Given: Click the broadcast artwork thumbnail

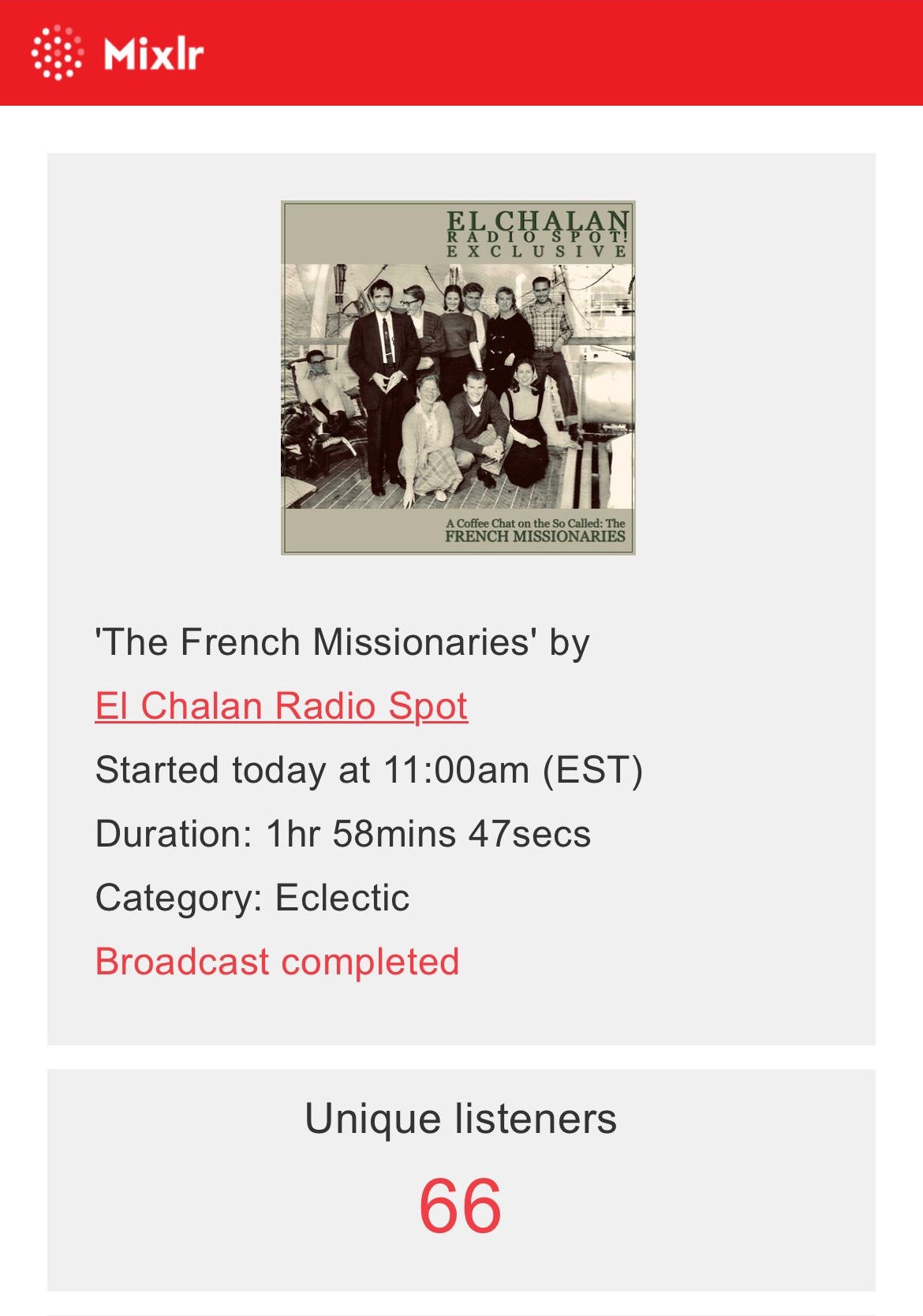Looking at the screenshot, I should 458,377.
